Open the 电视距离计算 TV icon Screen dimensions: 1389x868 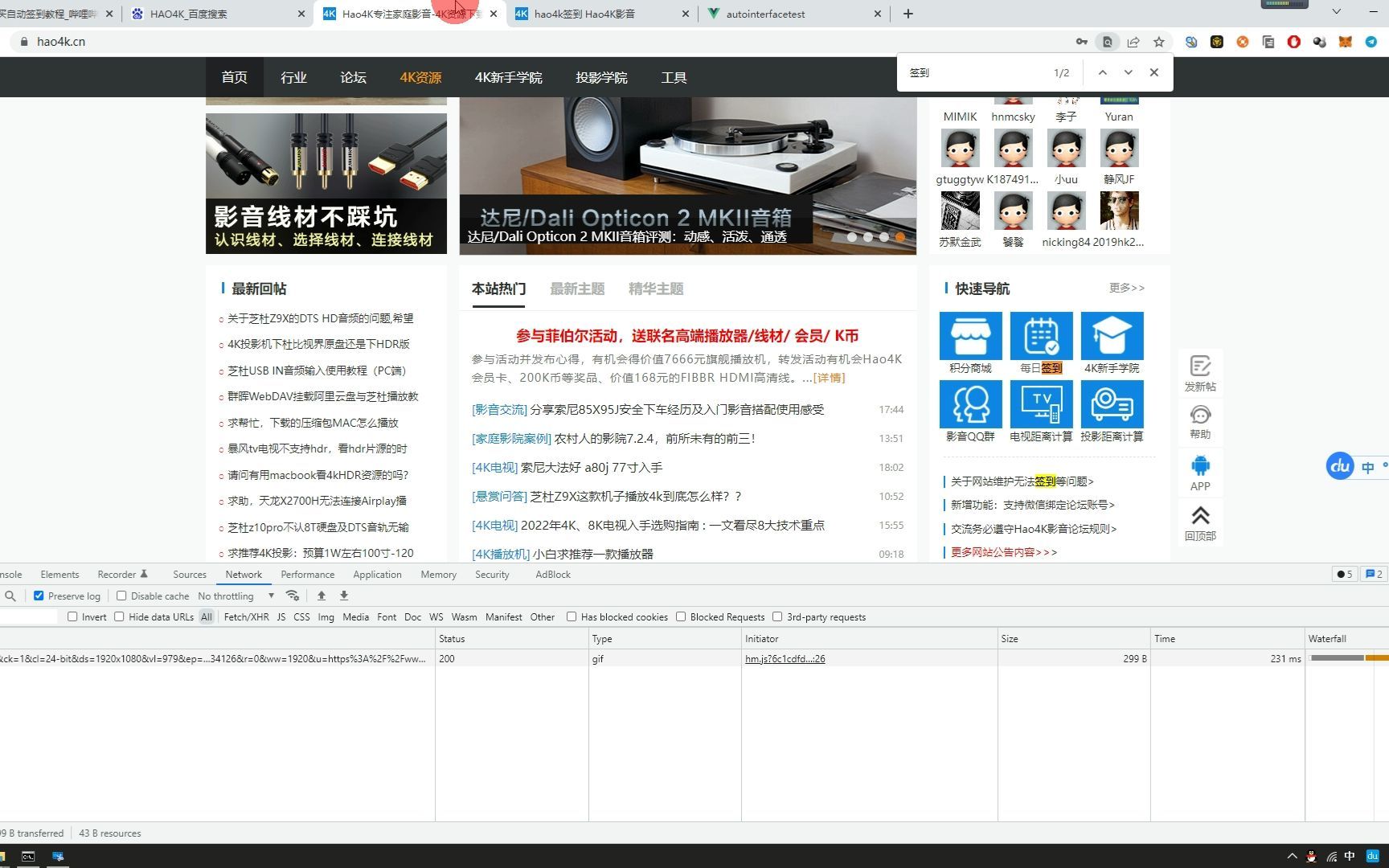click(x=1041, y=403)
